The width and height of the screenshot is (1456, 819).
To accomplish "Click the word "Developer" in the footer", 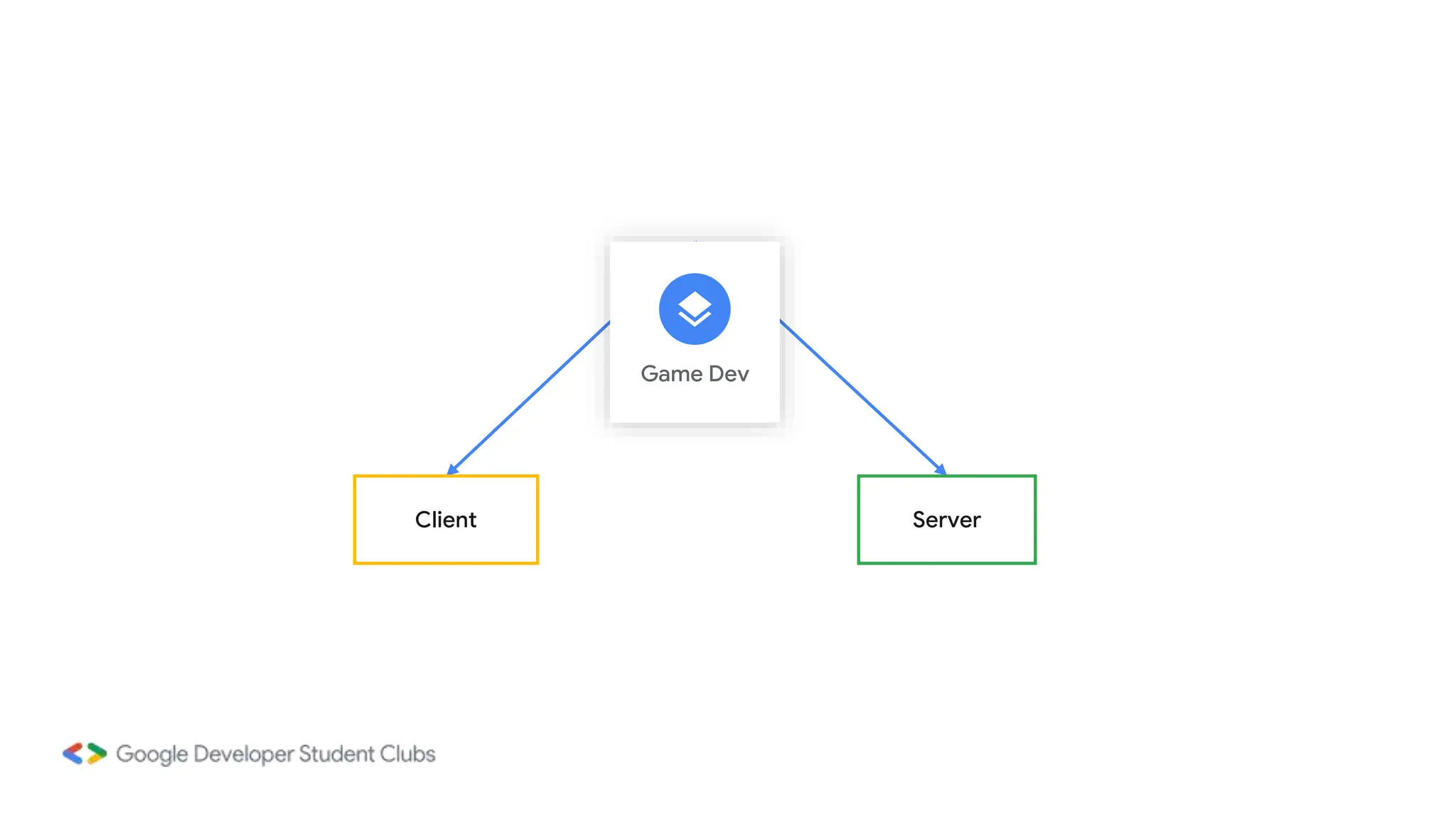I will coord(243,754).
